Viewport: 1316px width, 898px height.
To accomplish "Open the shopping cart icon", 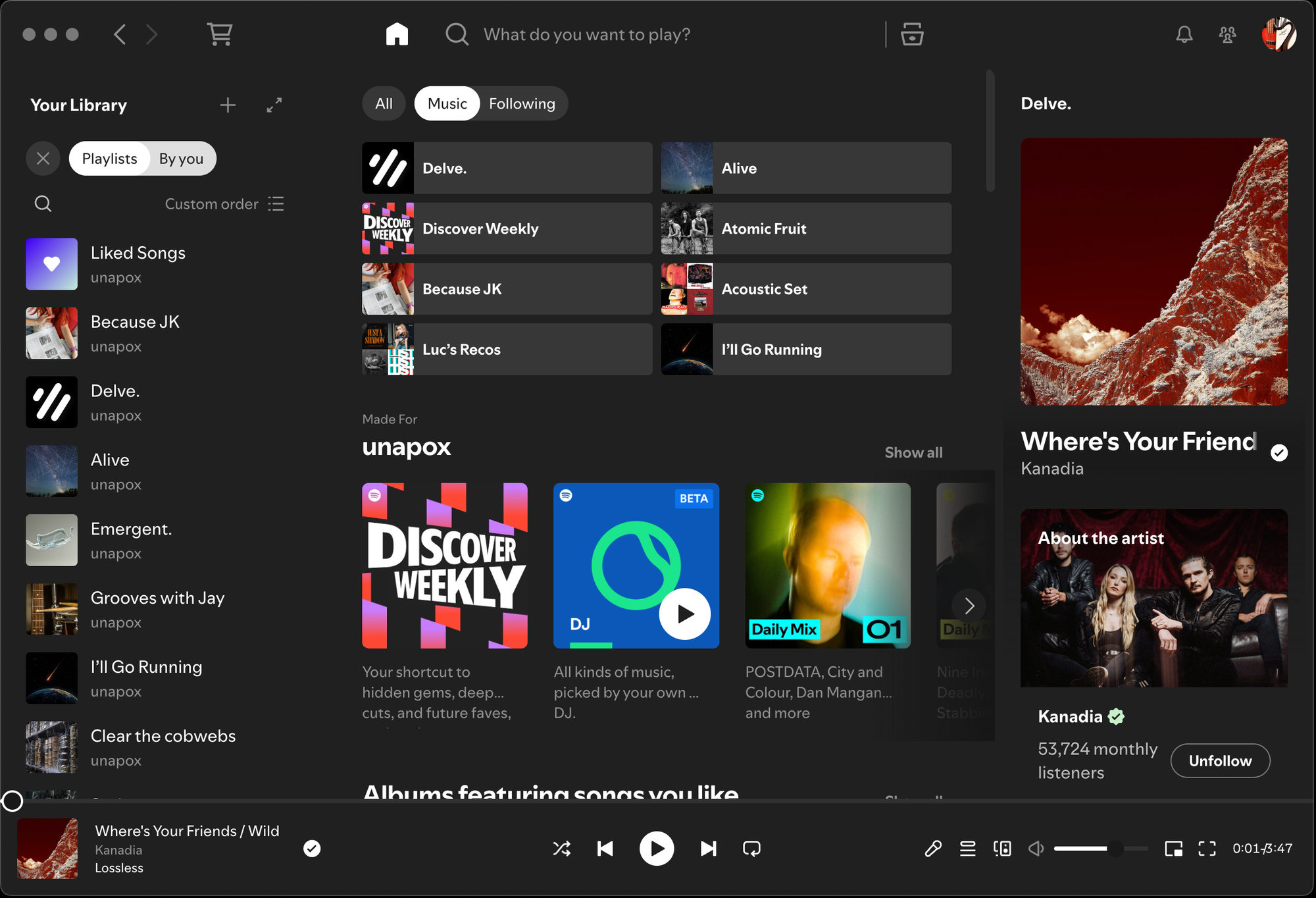I will pos(220,34).
